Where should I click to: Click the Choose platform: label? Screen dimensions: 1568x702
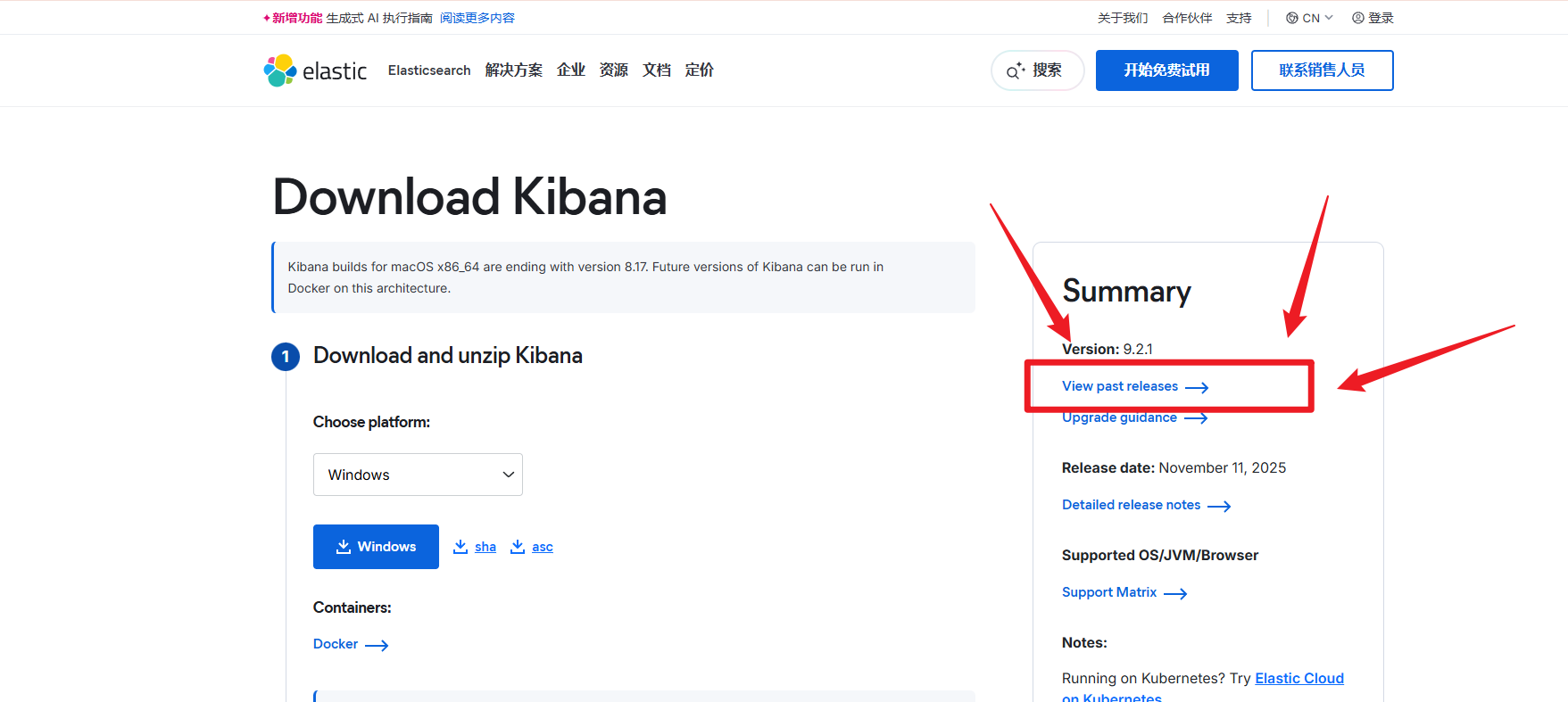click(x=371, y=422)
